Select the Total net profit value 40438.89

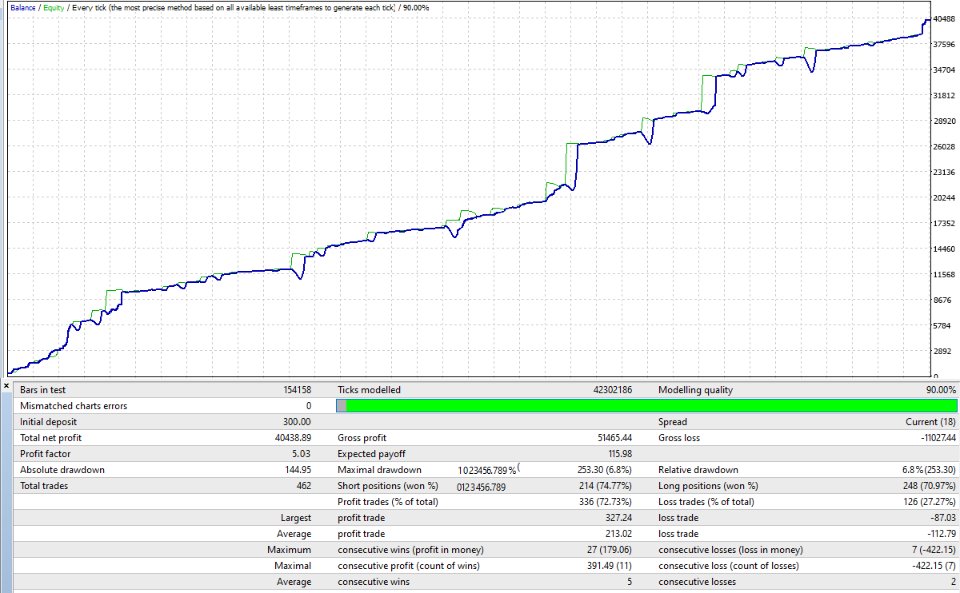click(x=293, y=438)
